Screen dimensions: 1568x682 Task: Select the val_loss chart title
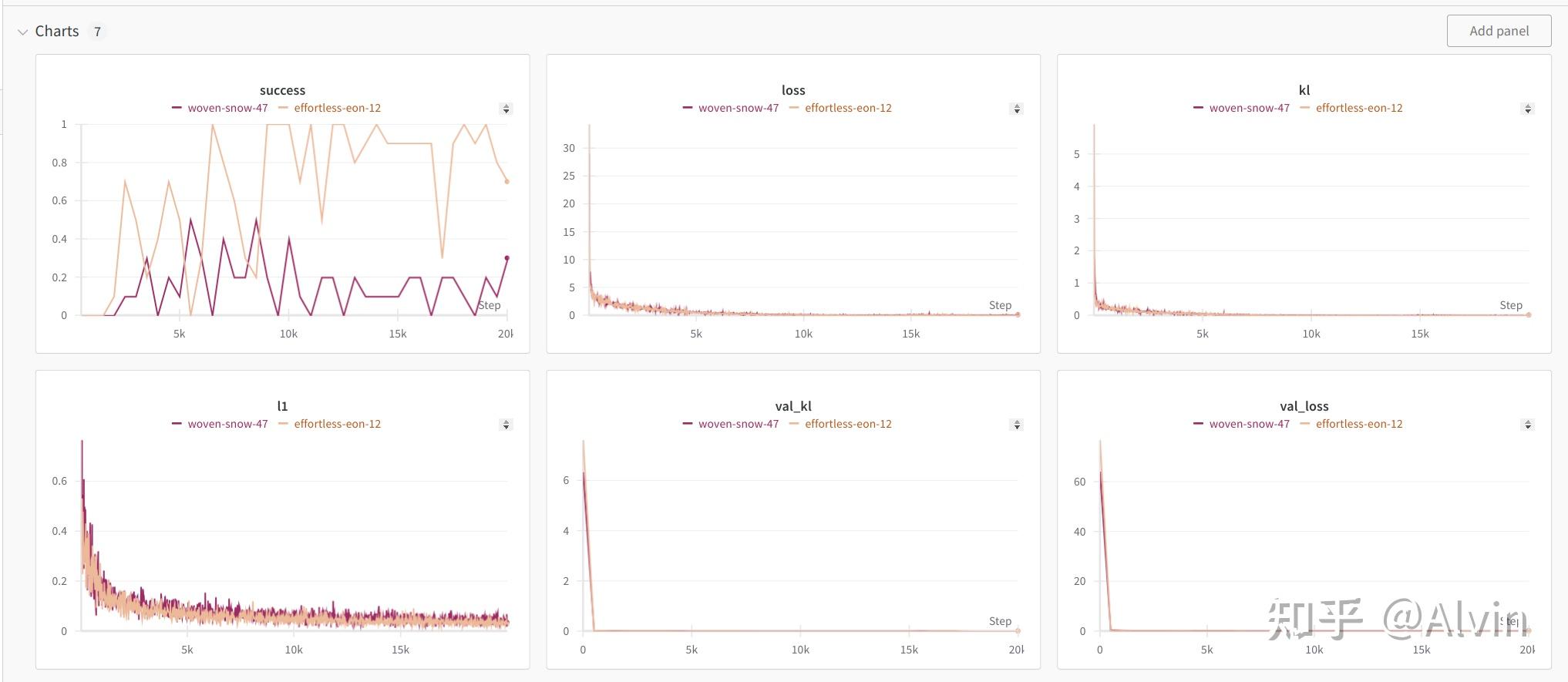click(x=1304, y=406)
